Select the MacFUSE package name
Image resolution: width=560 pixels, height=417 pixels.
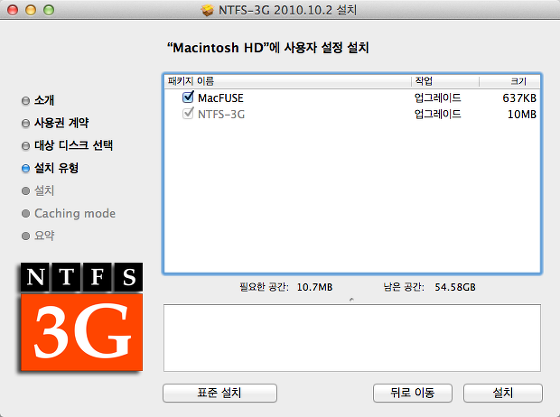click(x=221, y=98)
